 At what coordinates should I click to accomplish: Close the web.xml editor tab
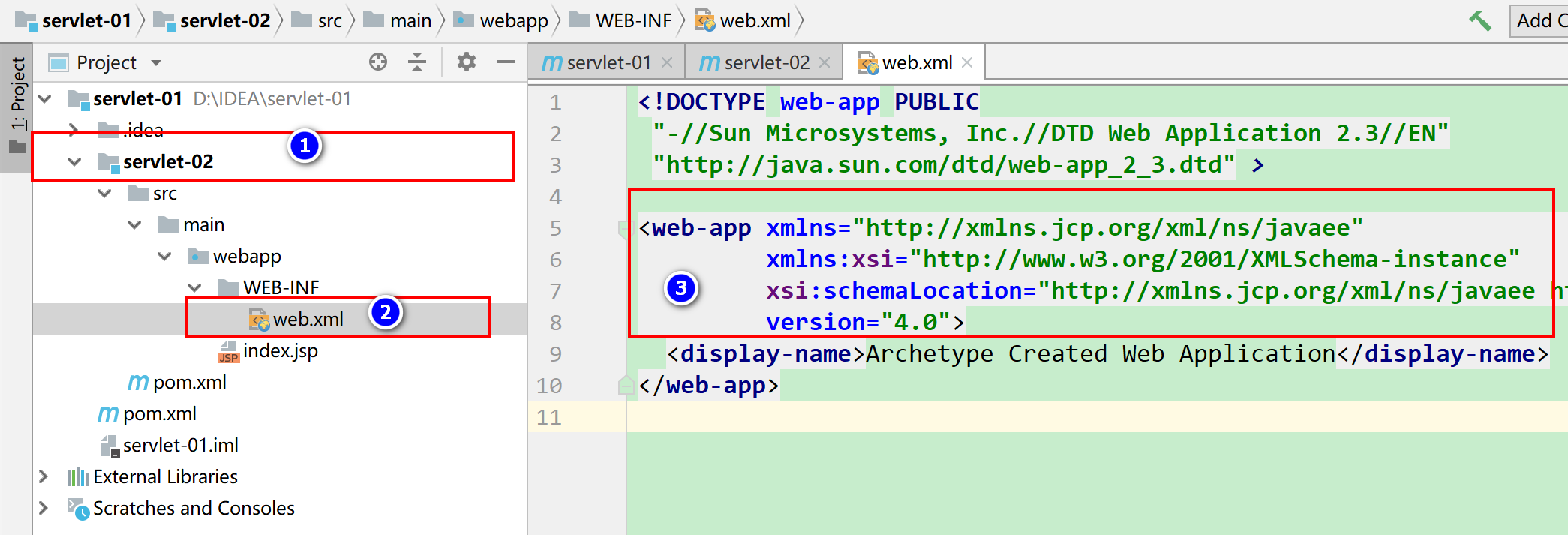[967, 63]
